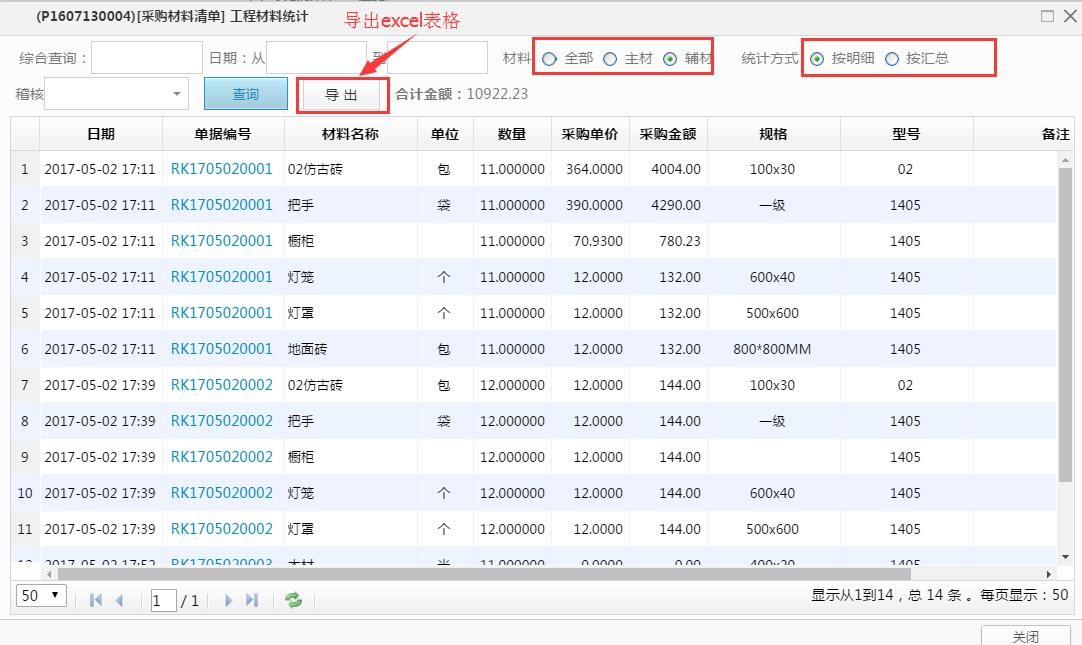Maximize the material statistics dialog
The height and width of the screenshot is (645, 1082).
pos(1047,16)
